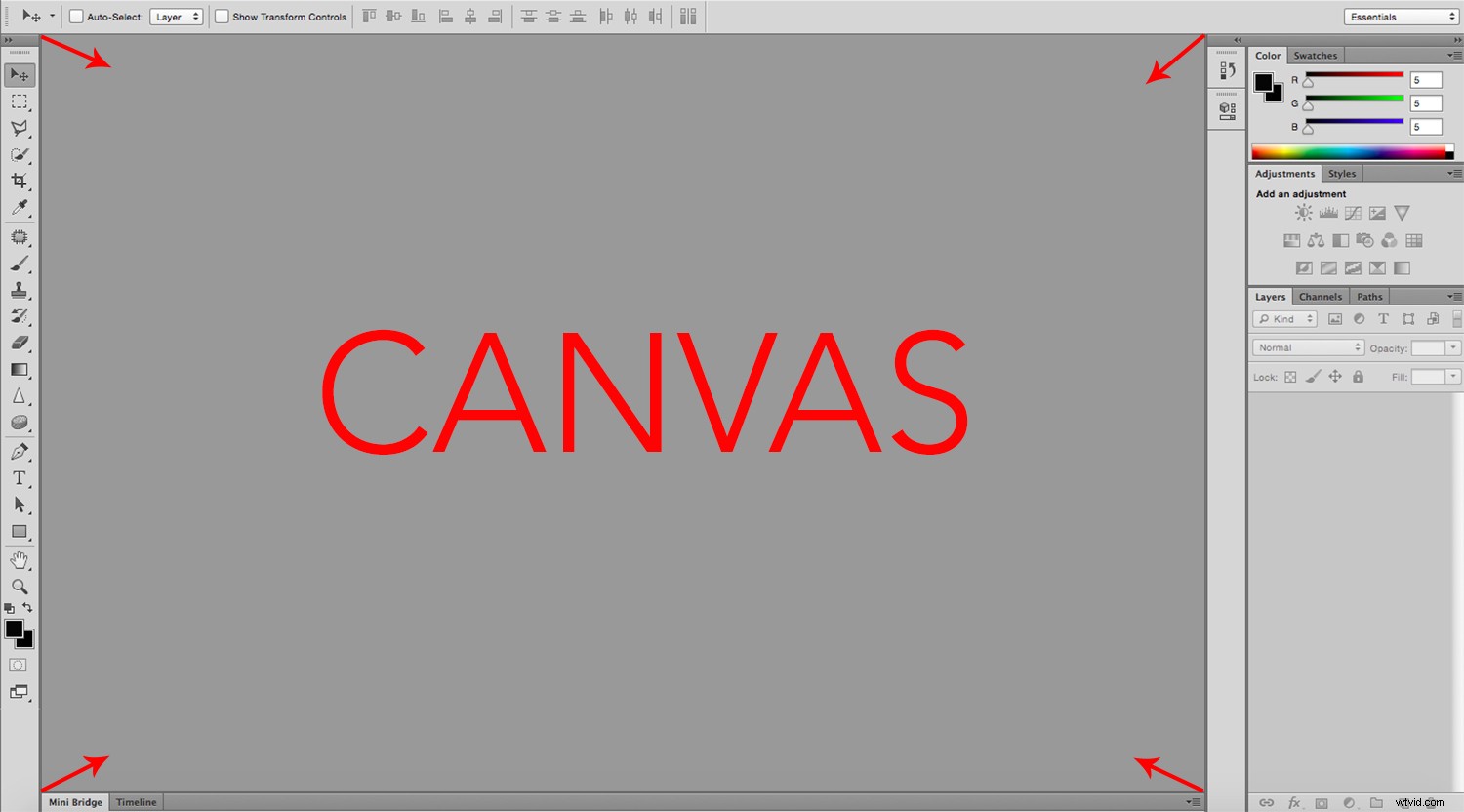
Task: Select the Brush tool
Action: pos(19,264)
